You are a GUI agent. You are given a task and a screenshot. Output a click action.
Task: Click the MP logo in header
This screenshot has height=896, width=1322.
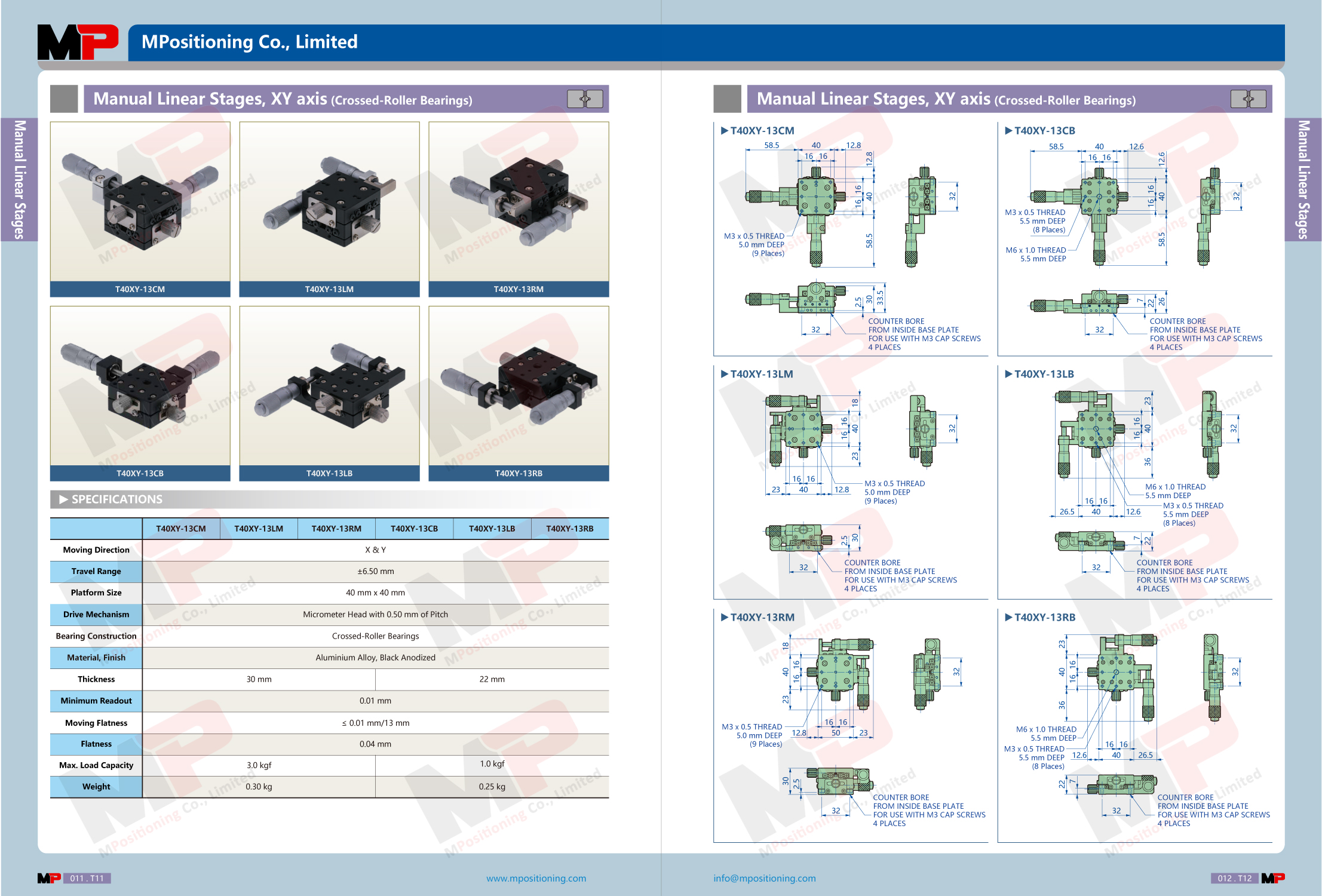click(78, 42)
